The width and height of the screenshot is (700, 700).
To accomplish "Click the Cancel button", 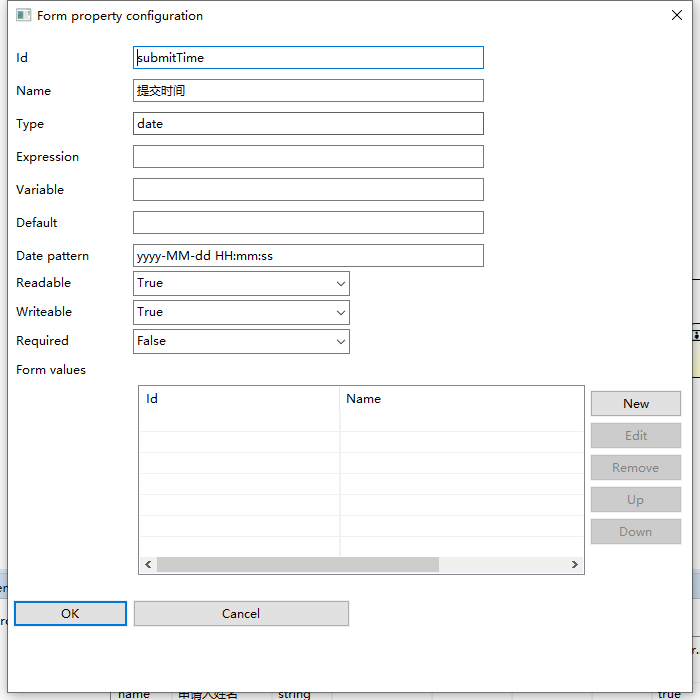I will 241,614.
